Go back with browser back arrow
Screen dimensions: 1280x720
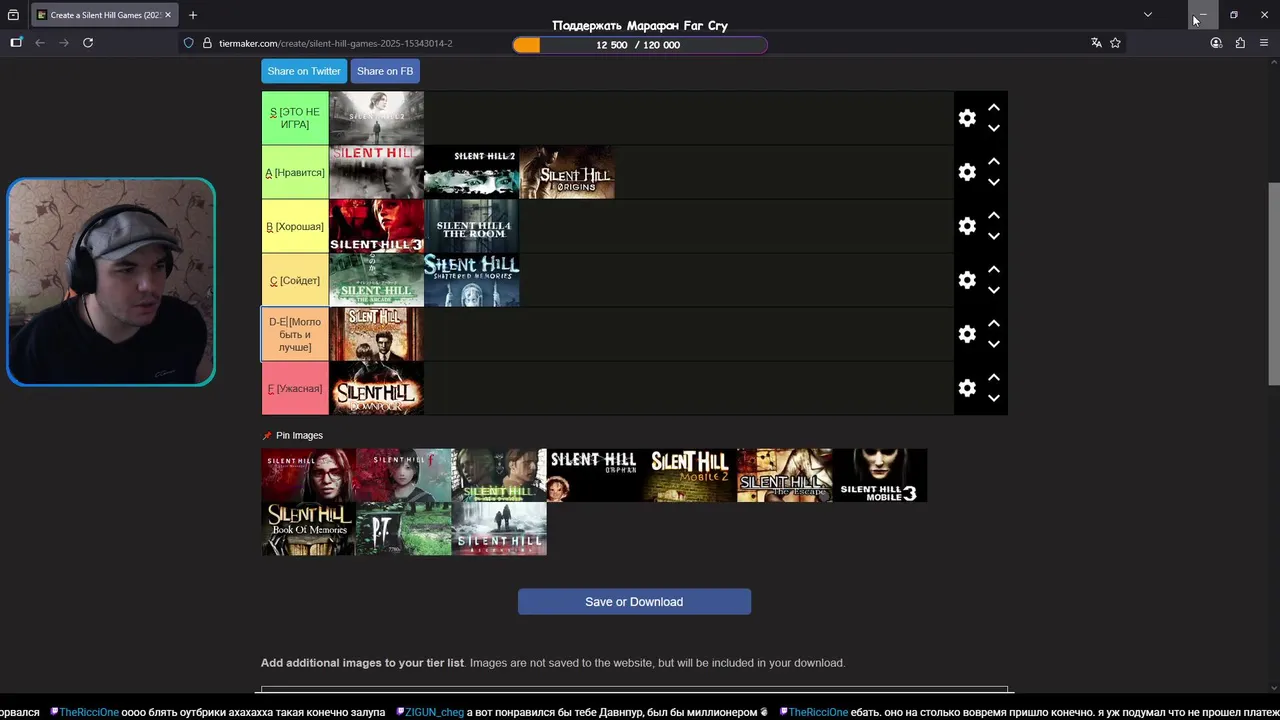point(40,43)
